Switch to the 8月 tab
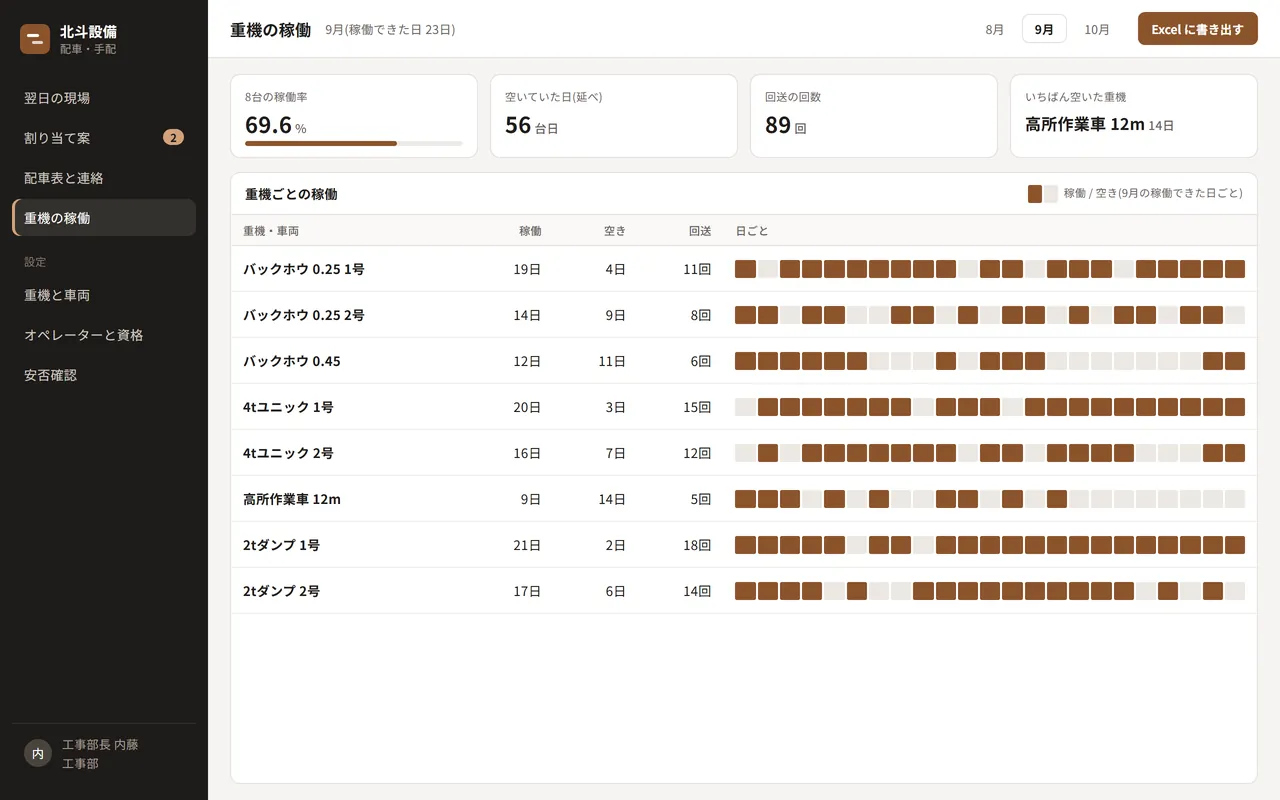The width and height of the screenshot is (1280, 800). click(x=994, y=29)
